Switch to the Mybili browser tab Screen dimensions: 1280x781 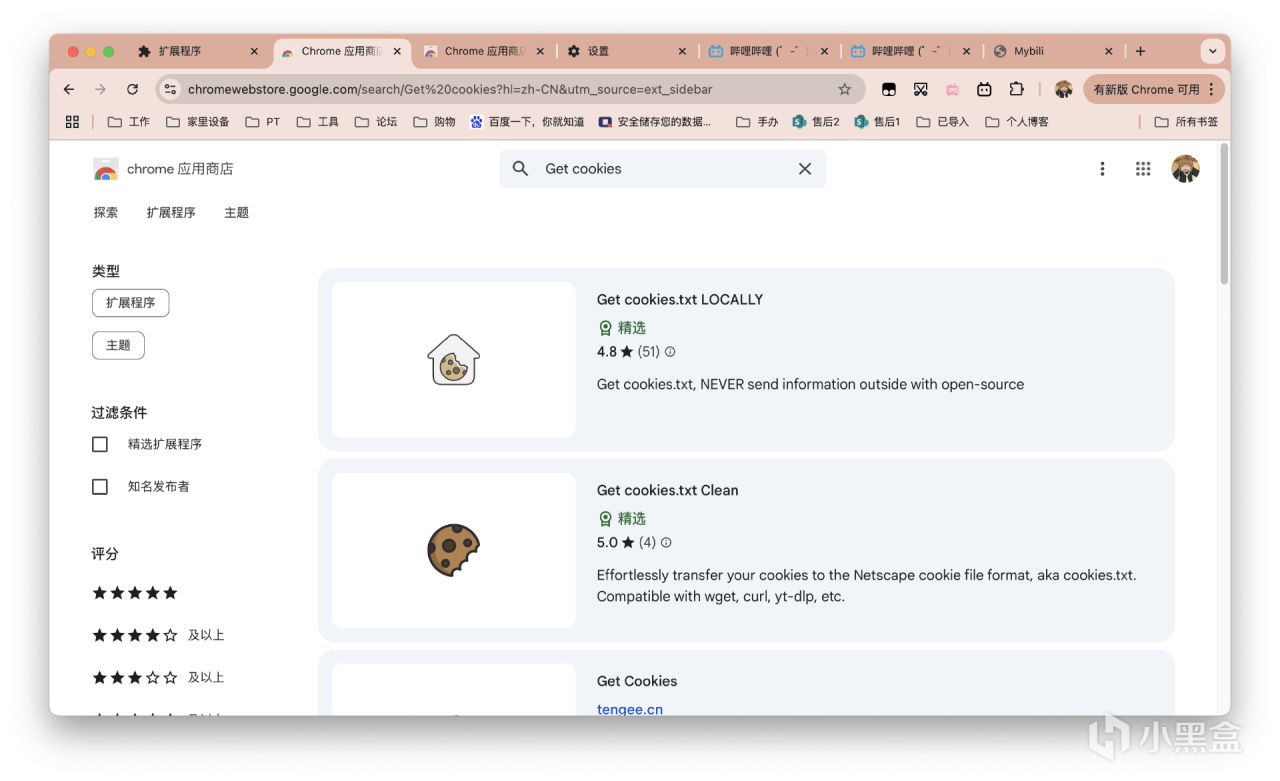(1053, 51)
